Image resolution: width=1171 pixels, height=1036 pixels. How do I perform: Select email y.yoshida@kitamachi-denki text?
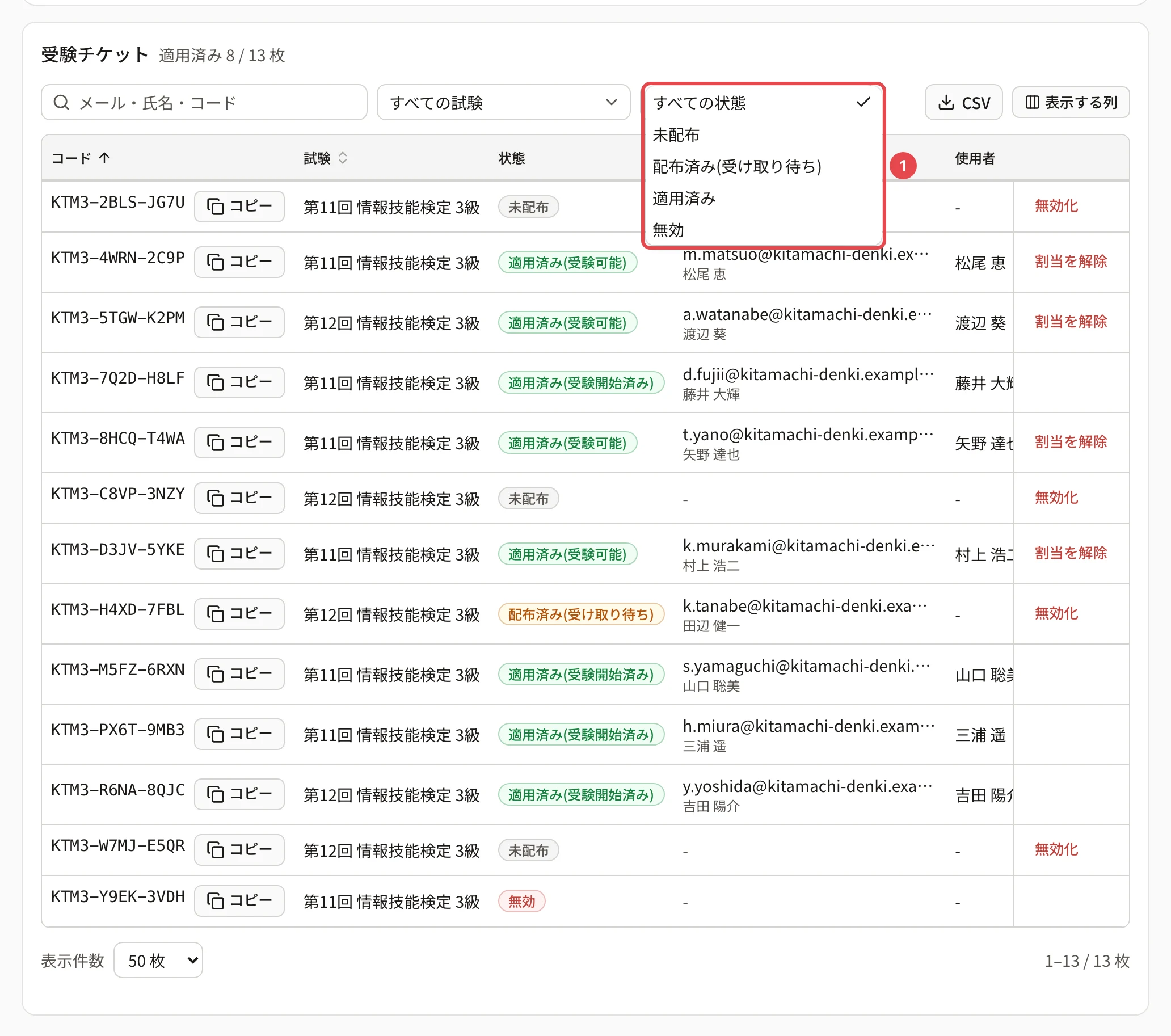[807, 787]
